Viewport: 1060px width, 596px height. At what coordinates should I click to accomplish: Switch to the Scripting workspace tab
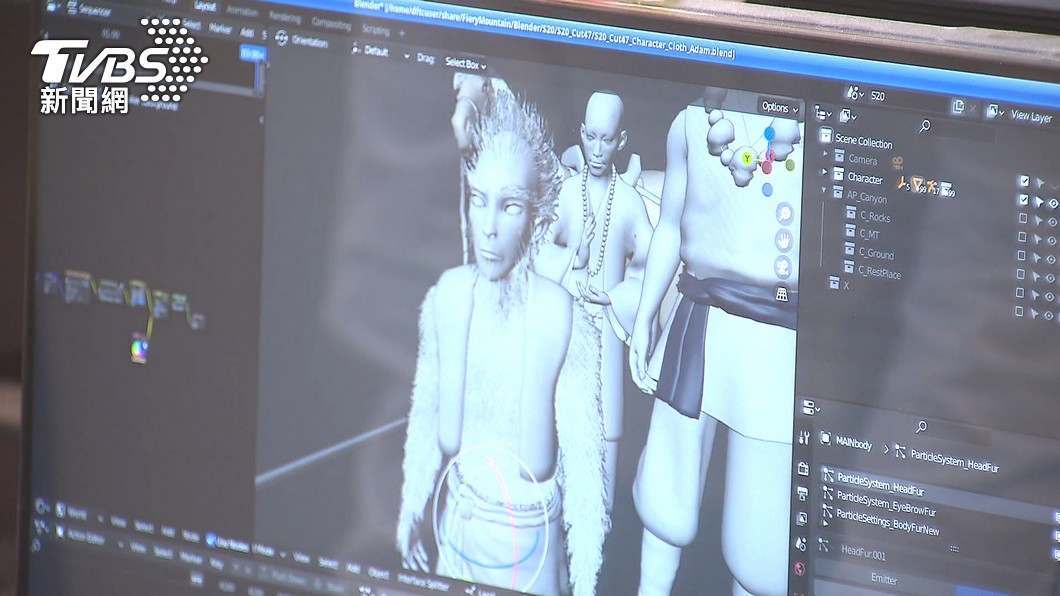[x=377, y=29]
